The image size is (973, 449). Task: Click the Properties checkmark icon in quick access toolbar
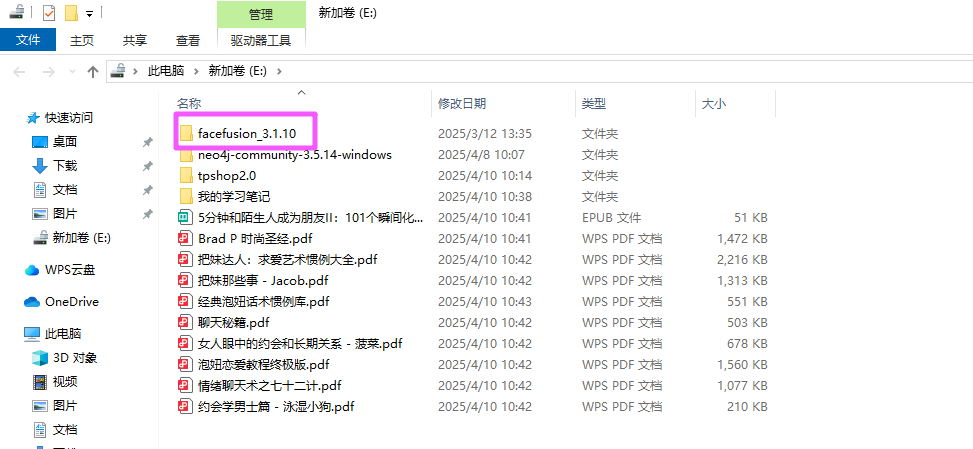point(48,12)
